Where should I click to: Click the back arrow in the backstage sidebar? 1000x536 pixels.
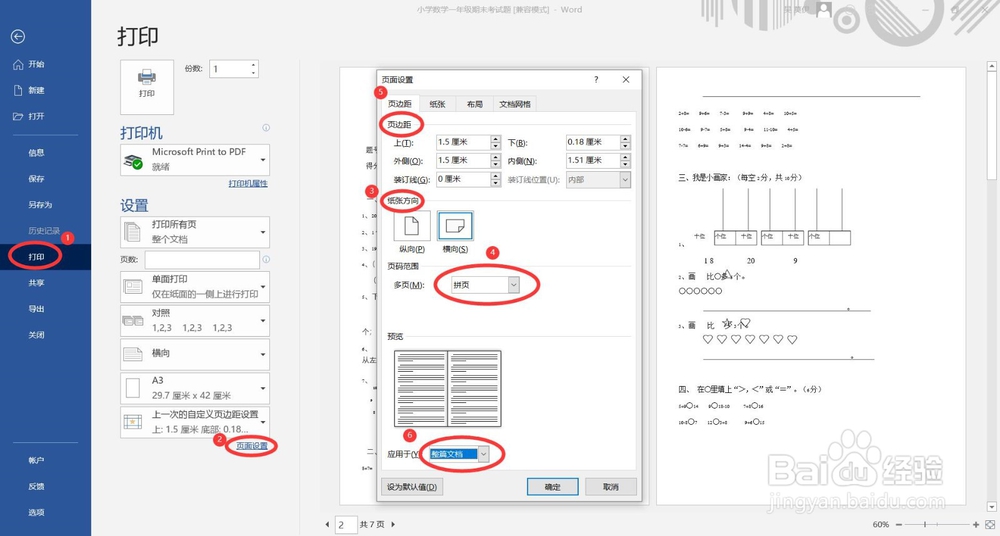point(18,37)
